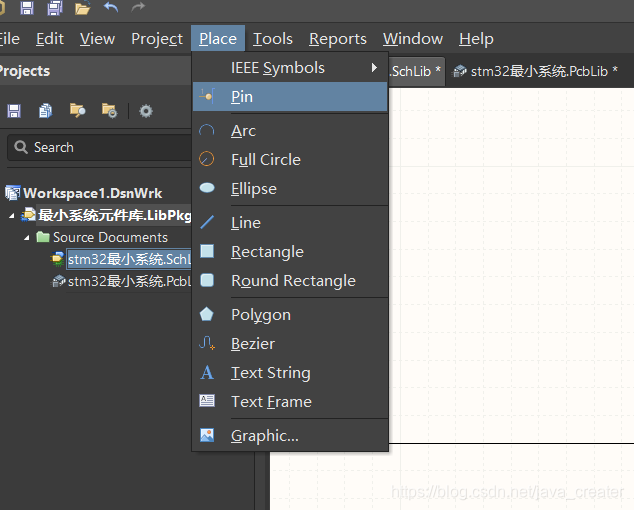Choose Text Frame menu entry
This screenshot has height=510, width=634.
tap(290, 402)
